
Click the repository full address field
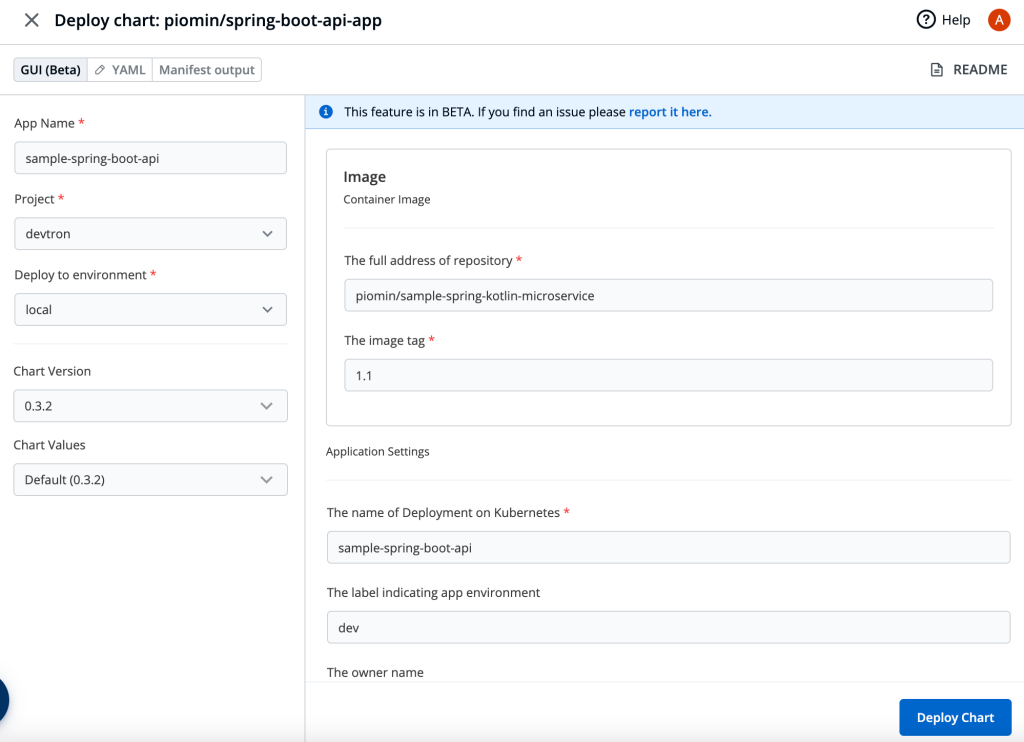[668, 295]
